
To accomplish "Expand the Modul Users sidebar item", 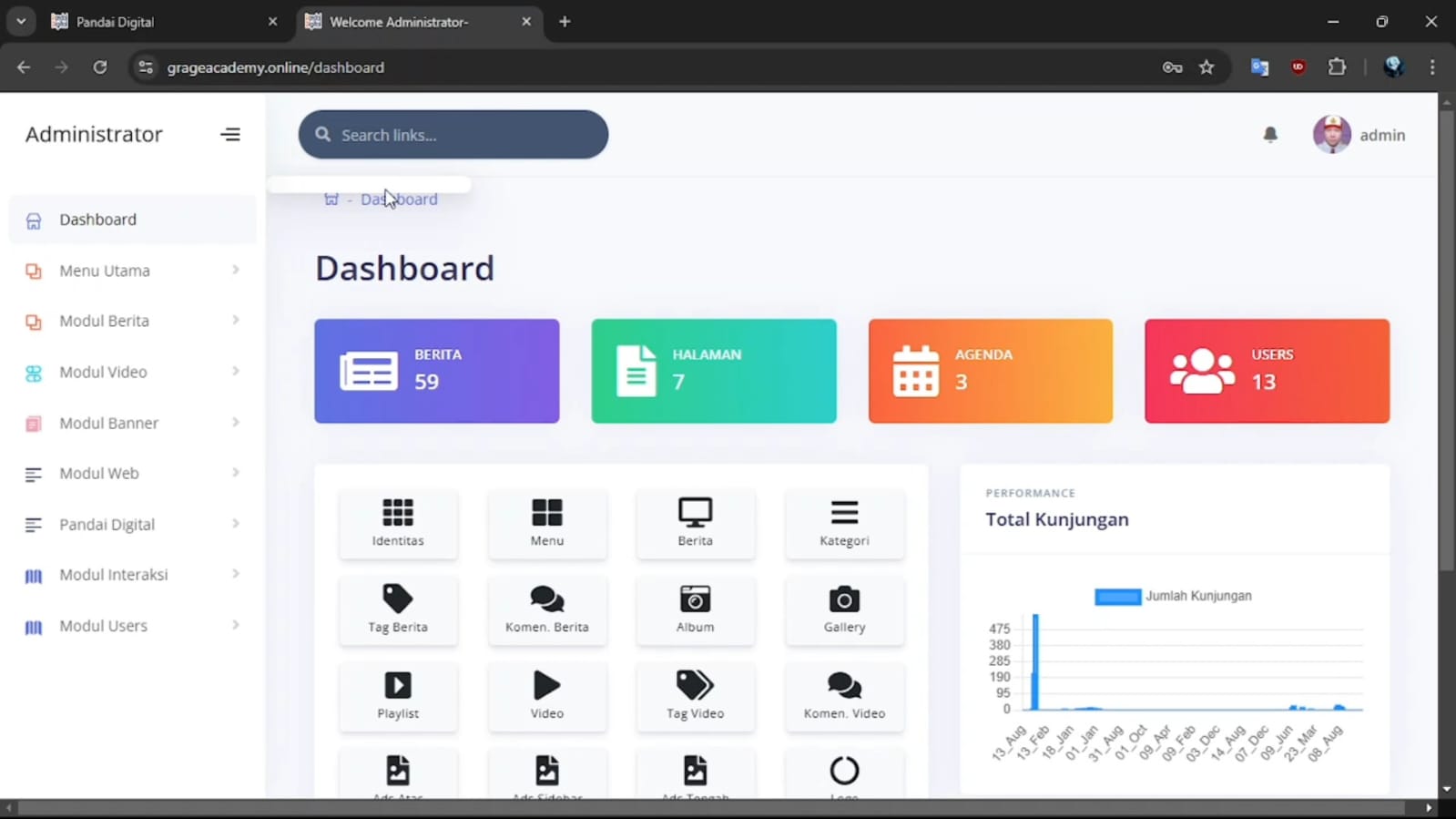I will (x=133, y=626).
